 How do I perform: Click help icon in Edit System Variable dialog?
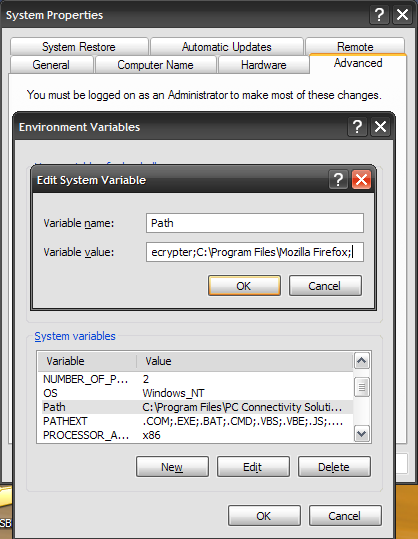pos(338,179)
